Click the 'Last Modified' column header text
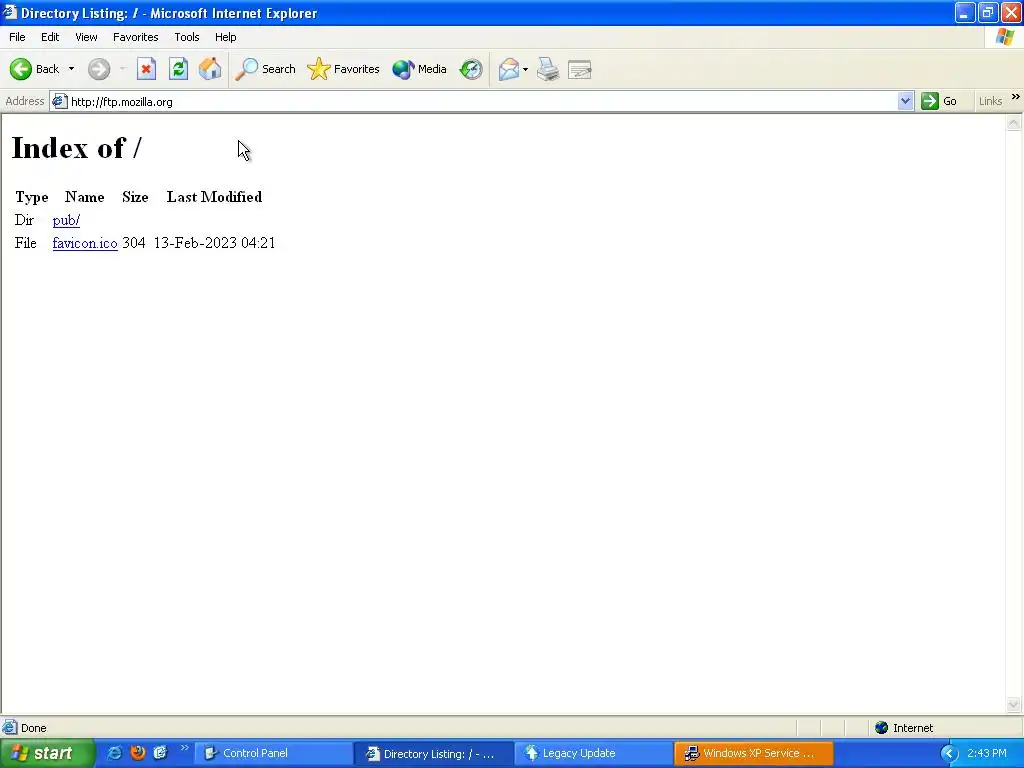The image size is (1024, 768). point(214,197)
